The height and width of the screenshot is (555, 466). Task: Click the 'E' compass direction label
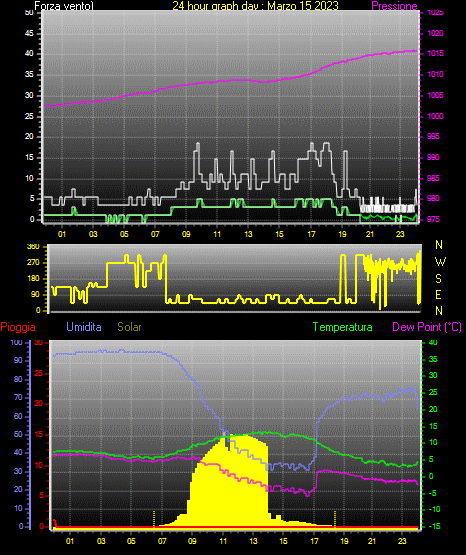pyautogui.click(x=438, y=294)
